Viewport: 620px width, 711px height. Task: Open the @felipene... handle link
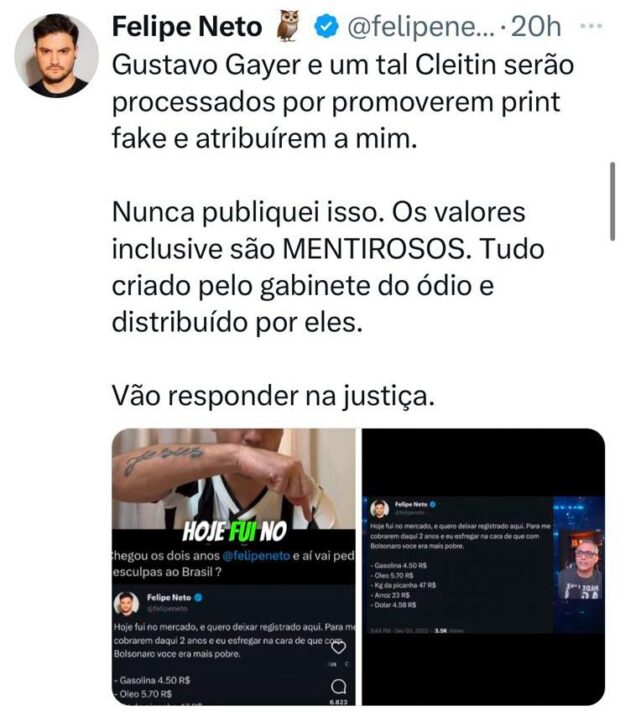[421, 27]
